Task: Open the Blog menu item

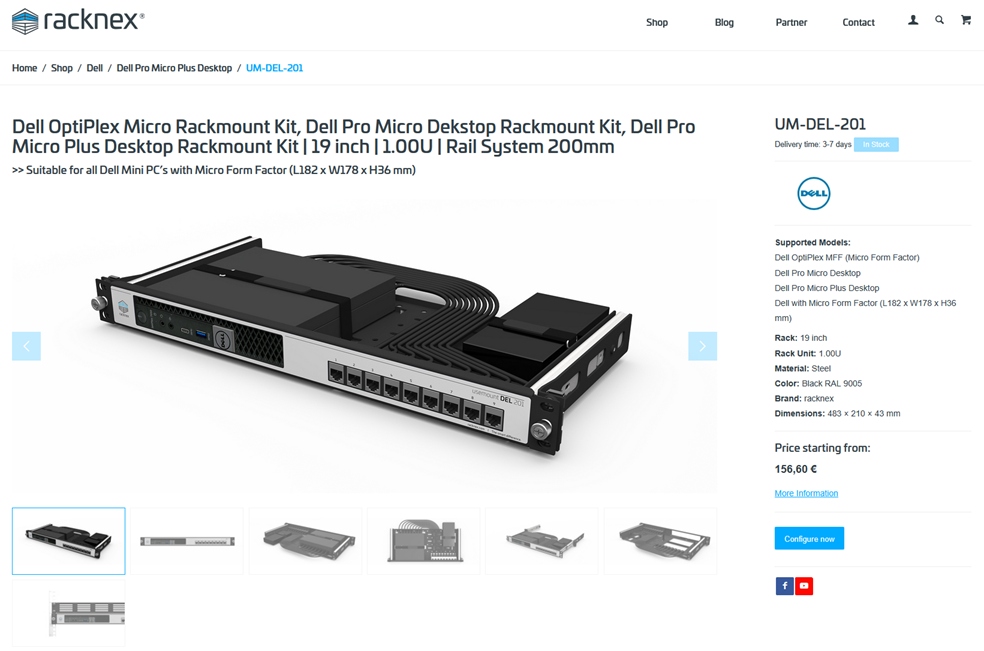Action: point(724,23)
